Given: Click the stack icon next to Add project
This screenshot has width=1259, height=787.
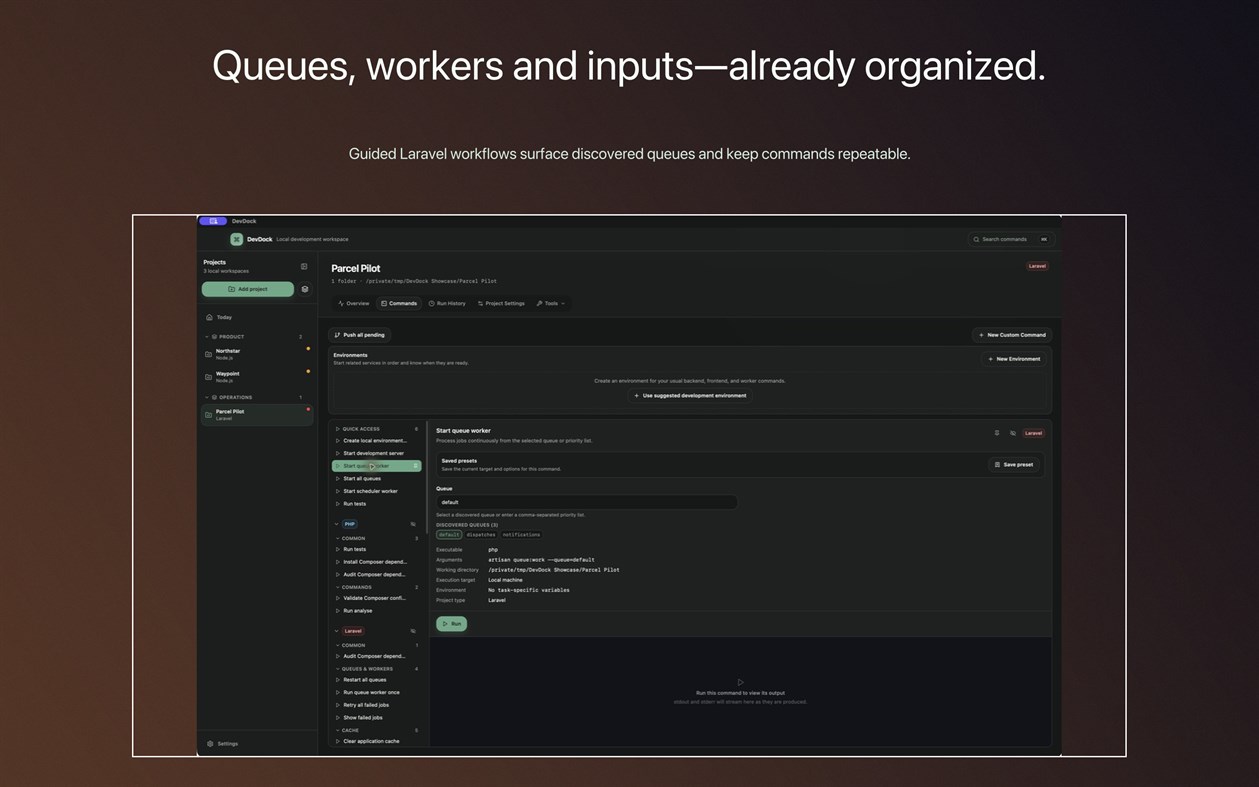Looking at the screenshot, I should tap(305, 289).
